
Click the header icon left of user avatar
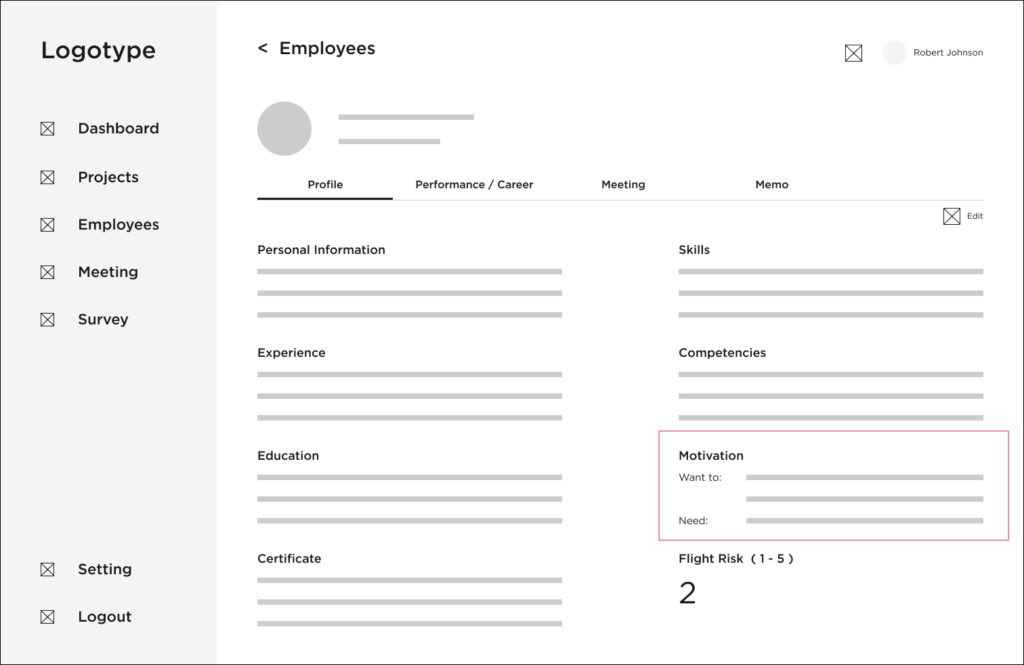[x=853, y=53]
